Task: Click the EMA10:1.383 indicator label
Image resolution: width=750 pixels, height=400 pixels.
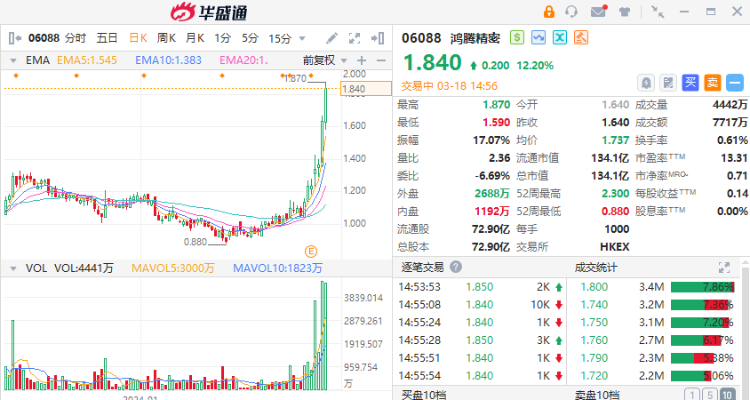Action: [x=168, y=60]
